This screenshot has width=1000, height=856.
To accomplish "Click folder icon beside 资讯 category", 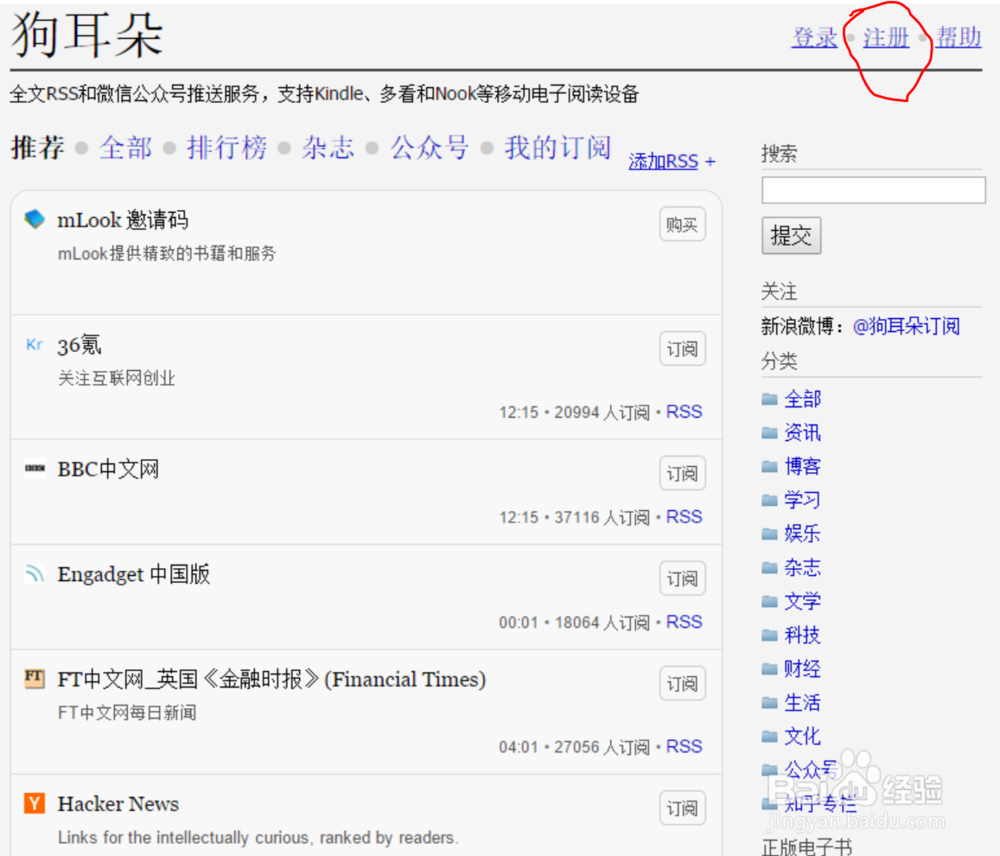I will 770,433.
